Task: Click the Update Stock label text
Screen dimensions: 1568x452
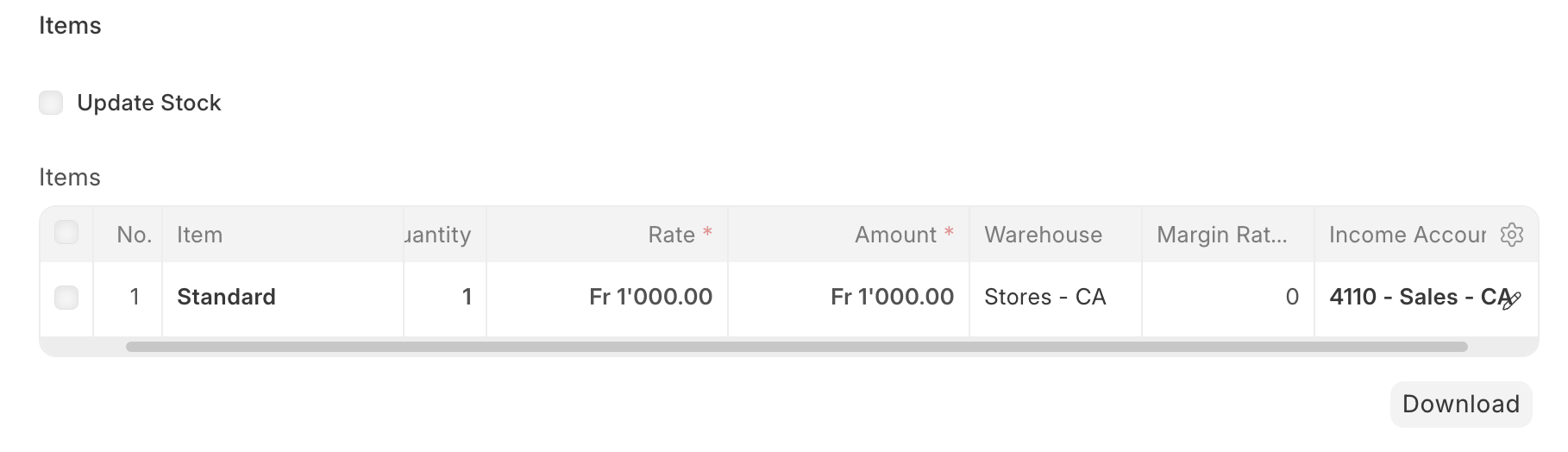Action: [x=149, y=103]
